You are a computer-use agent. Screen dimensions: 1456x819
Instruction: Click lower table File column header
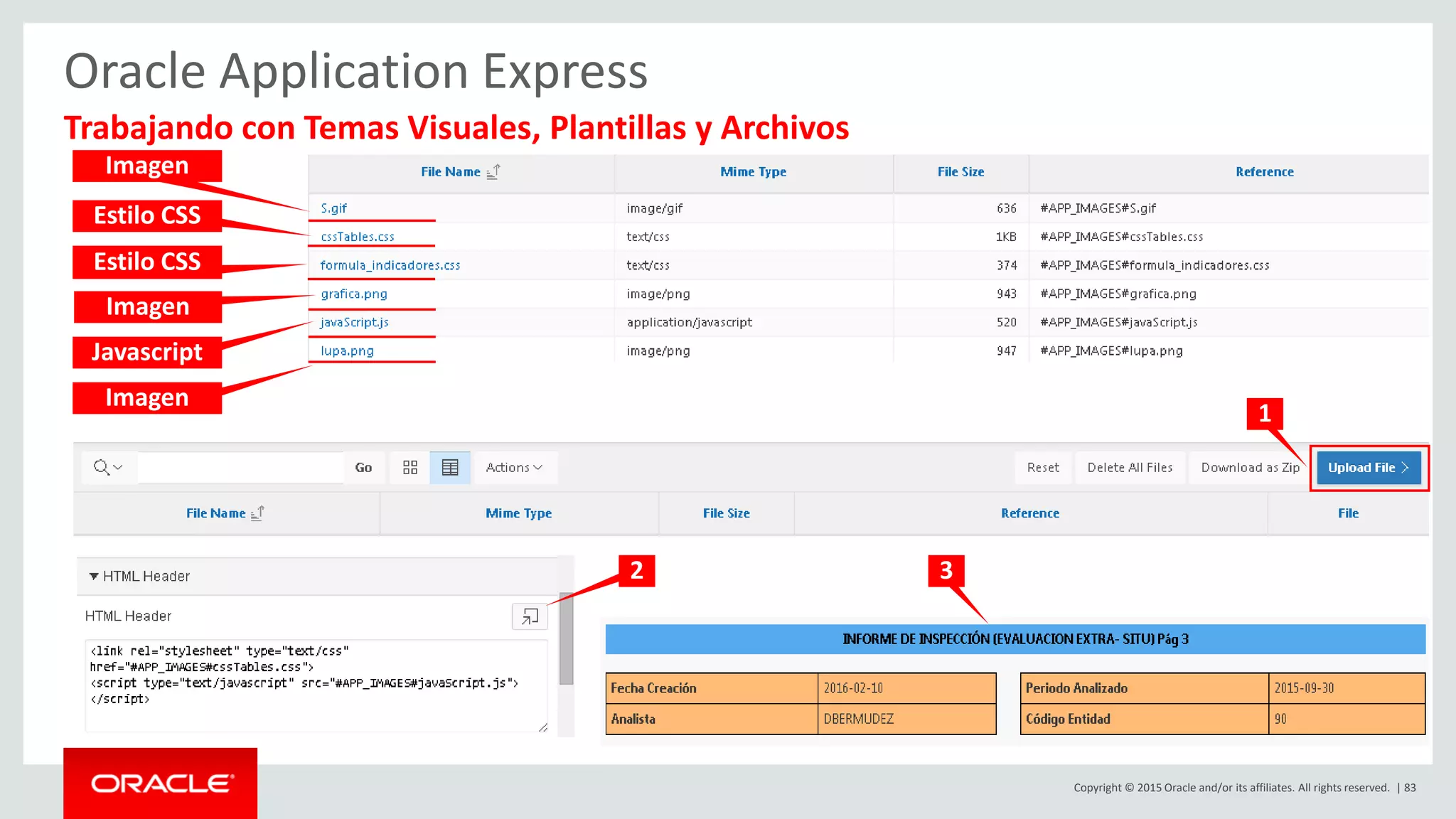[x=1349, y=513]
